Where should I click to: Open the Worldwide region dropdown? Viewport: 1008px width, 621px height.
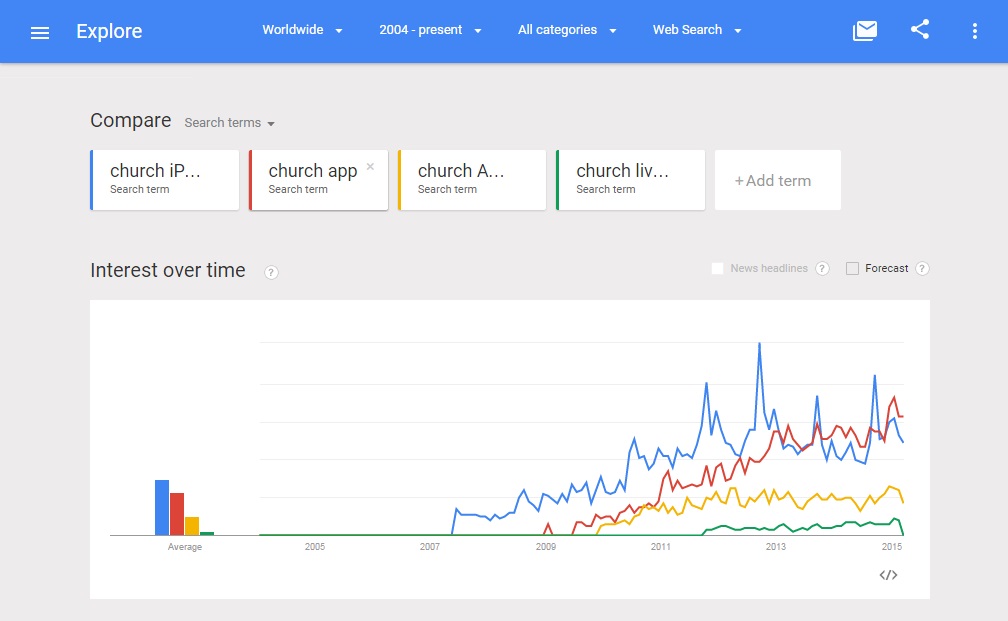pyautogui.click(x=302, y=30)
